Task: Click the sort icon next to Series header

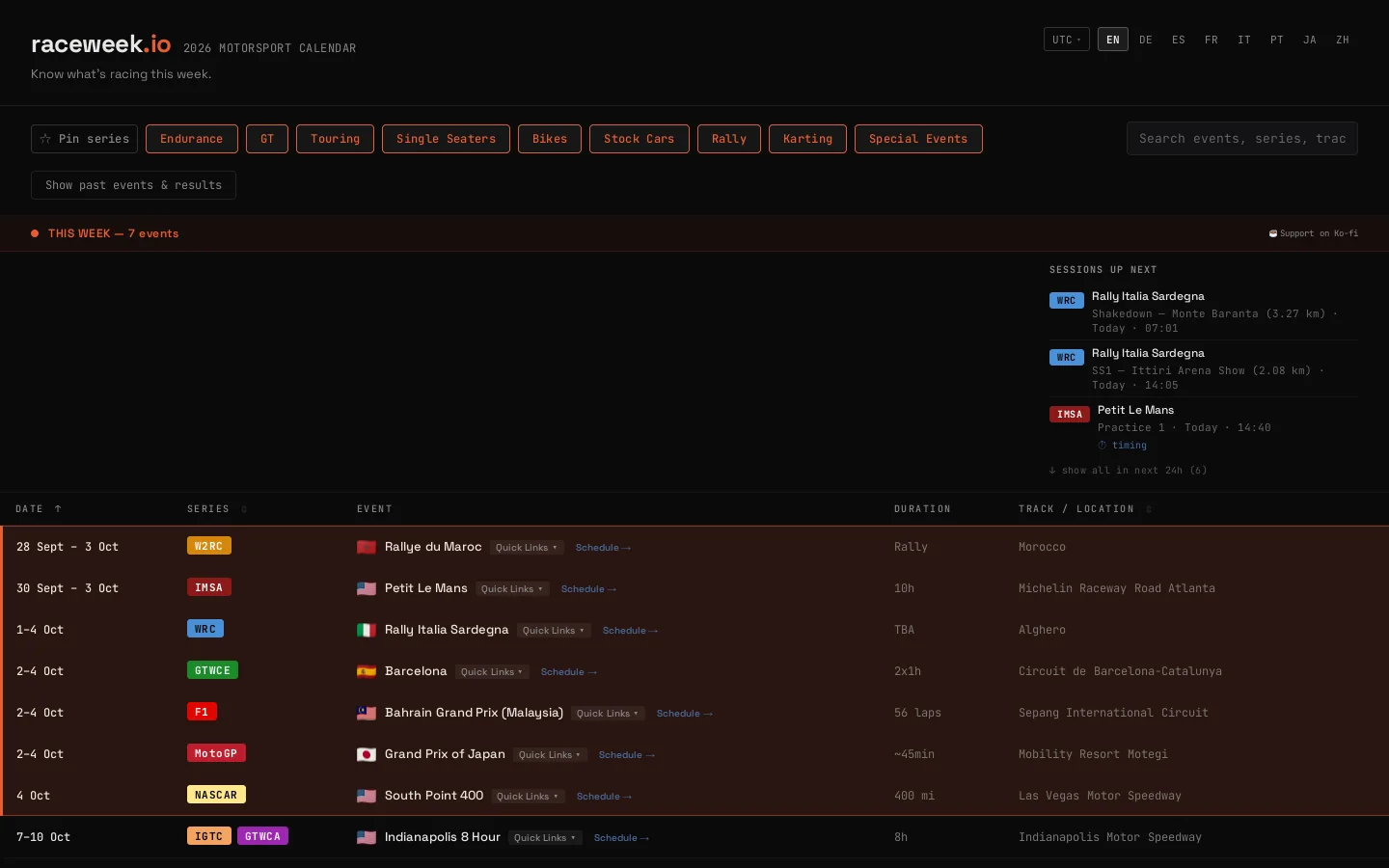Action: pyautogui.click(x=244, y=509)
